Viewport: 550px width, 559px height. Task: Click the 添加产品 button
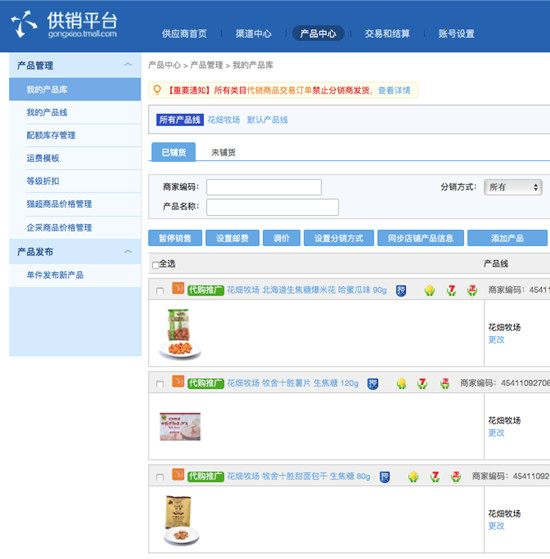507,238
